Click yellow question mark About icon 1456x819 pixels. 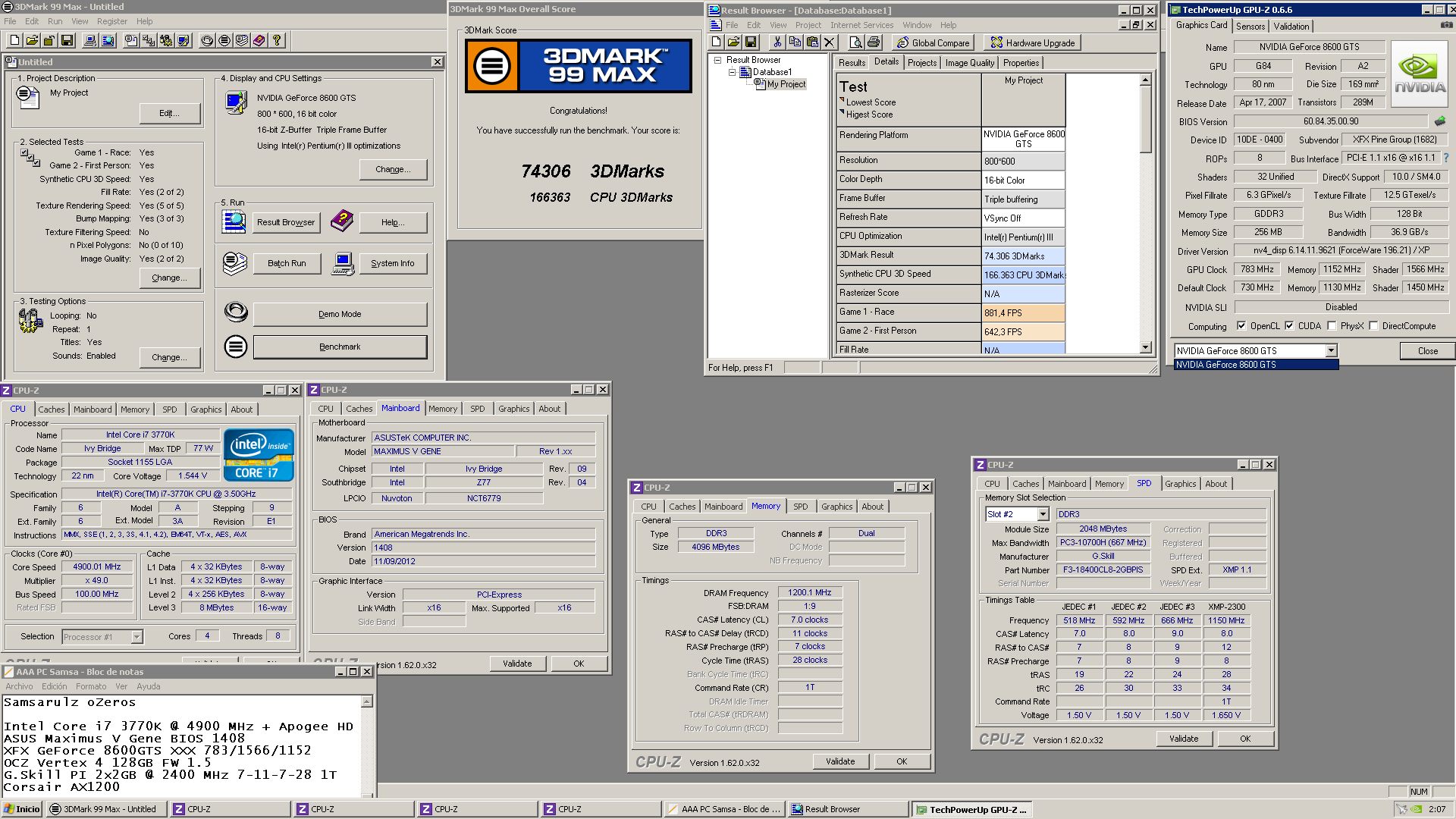point(278,41)
